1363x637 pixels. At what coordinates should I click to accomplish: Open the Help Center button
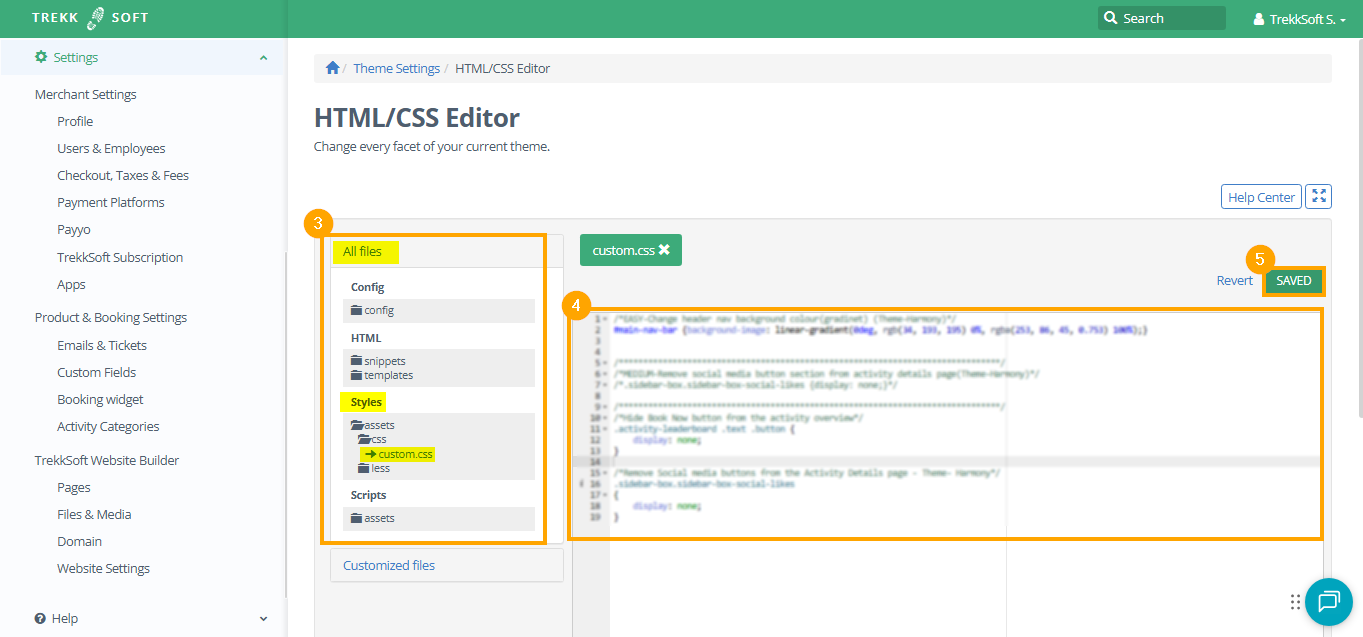pyautogui.click(x=1261, y=197)
